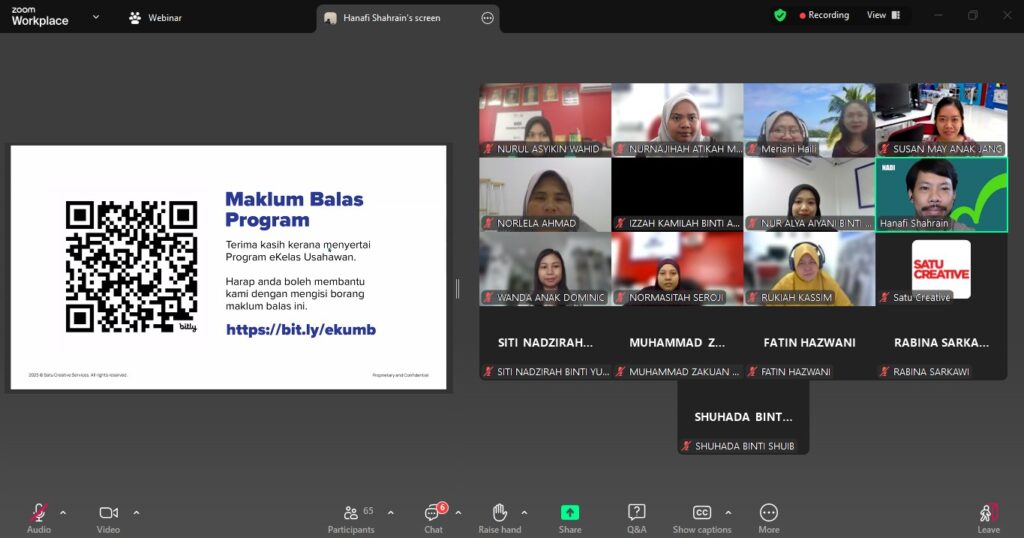The image size is (1024, 538).
Task: Select RABINA SARKAWI name tile
Action: [x=941, y=343]
